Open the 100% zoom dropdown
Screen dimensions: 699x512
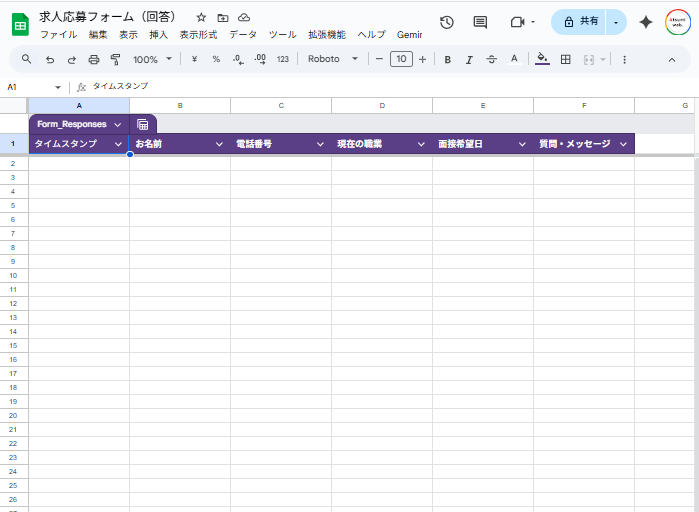point(153,59)
